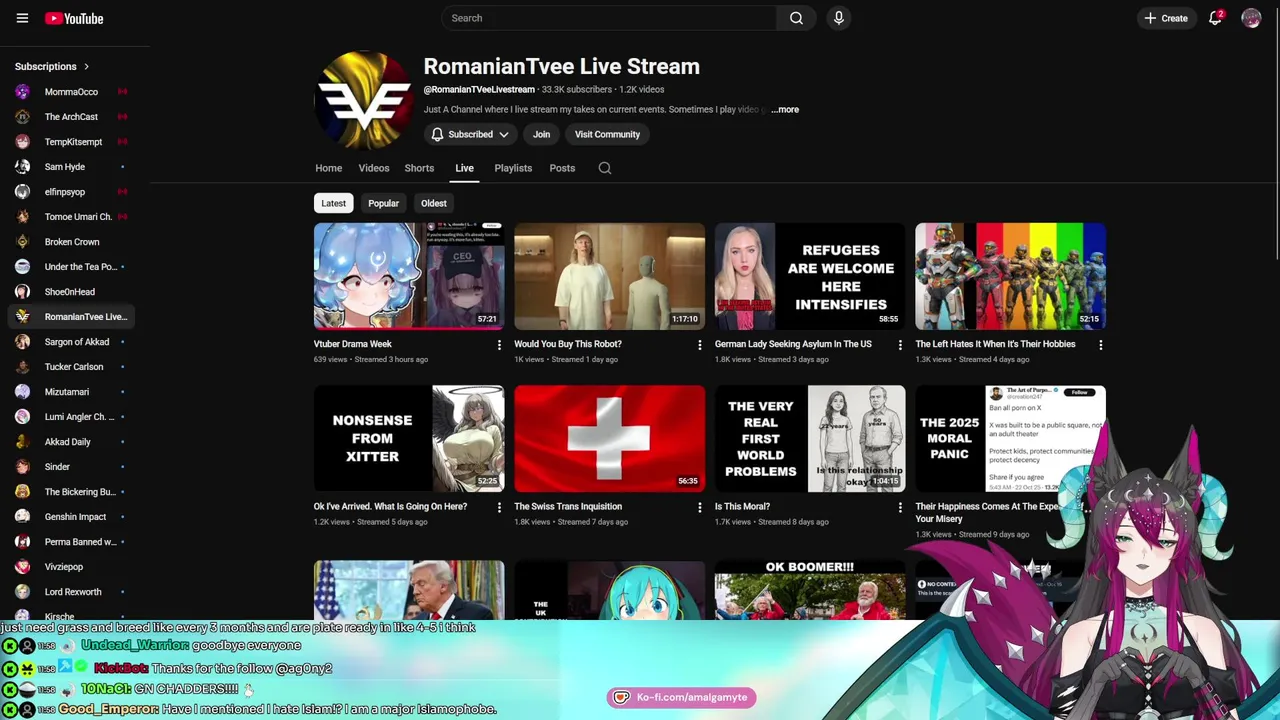Image resolution: width=1280 pixels, height=720 pixels.
Task: Open elfinpsyop subscription channel
Action: (x=72, y=192)
